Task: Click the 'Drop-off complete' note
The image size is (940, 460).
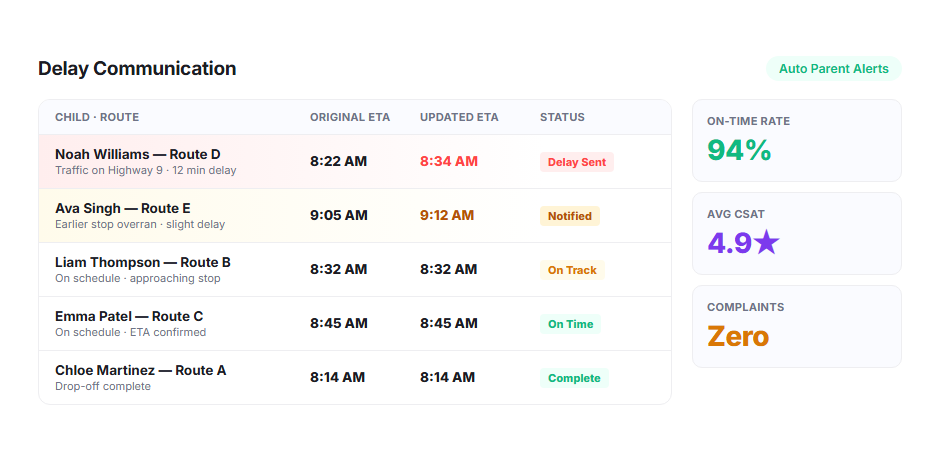Action: point(103,386)
